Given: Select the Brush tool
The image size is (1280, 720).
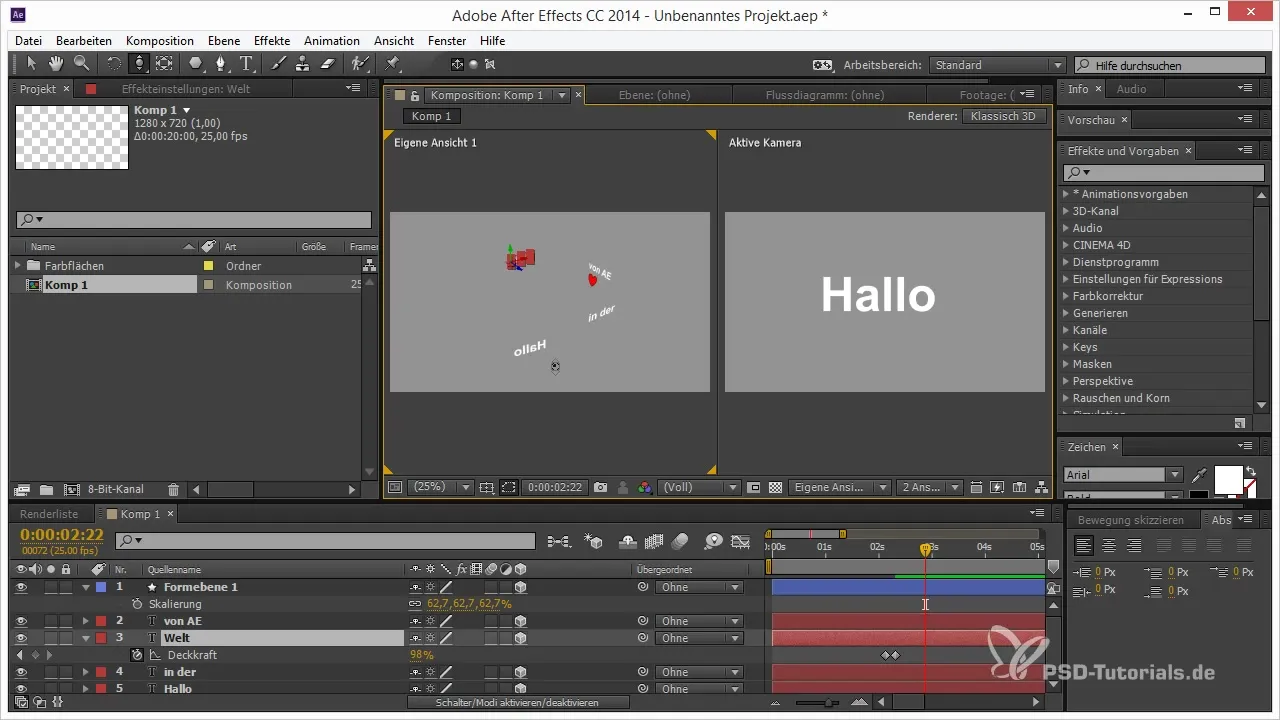Looking at the screenshot, I should point(279,64).
